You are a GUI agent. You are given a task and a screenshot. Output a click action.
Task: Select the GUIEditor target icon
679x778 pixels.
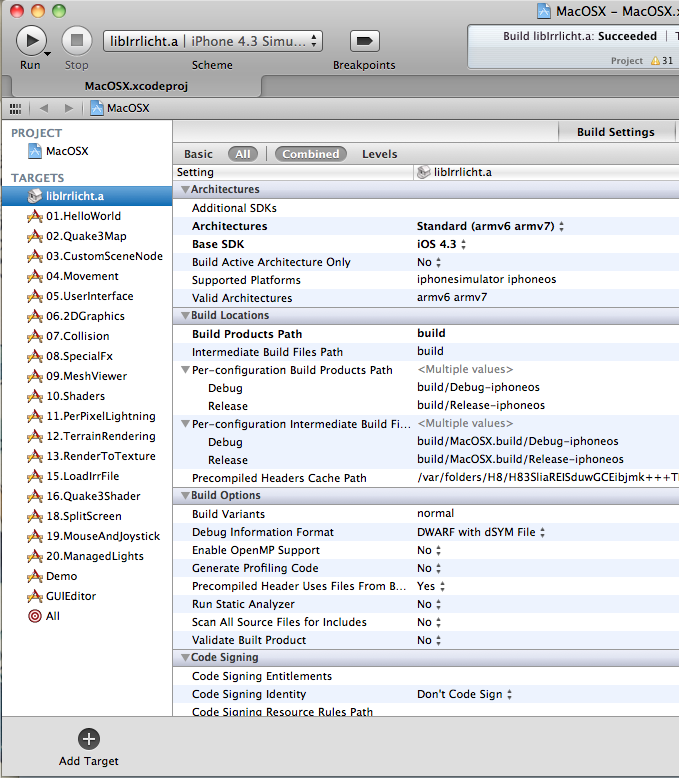[x=35, y=596]
